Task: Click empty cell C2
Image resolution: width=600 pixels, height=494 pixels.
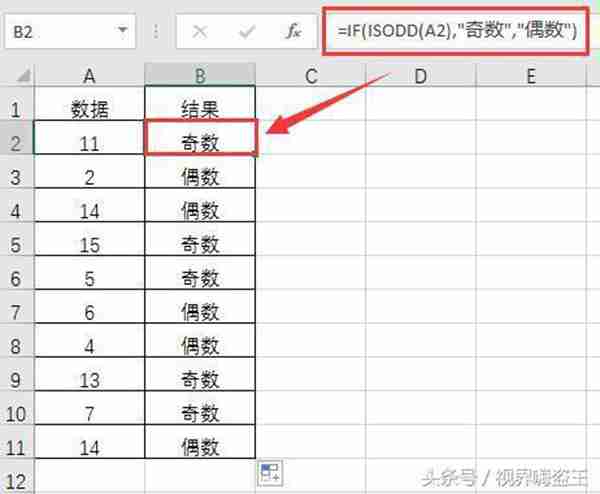Action: [x=311, y=137]
